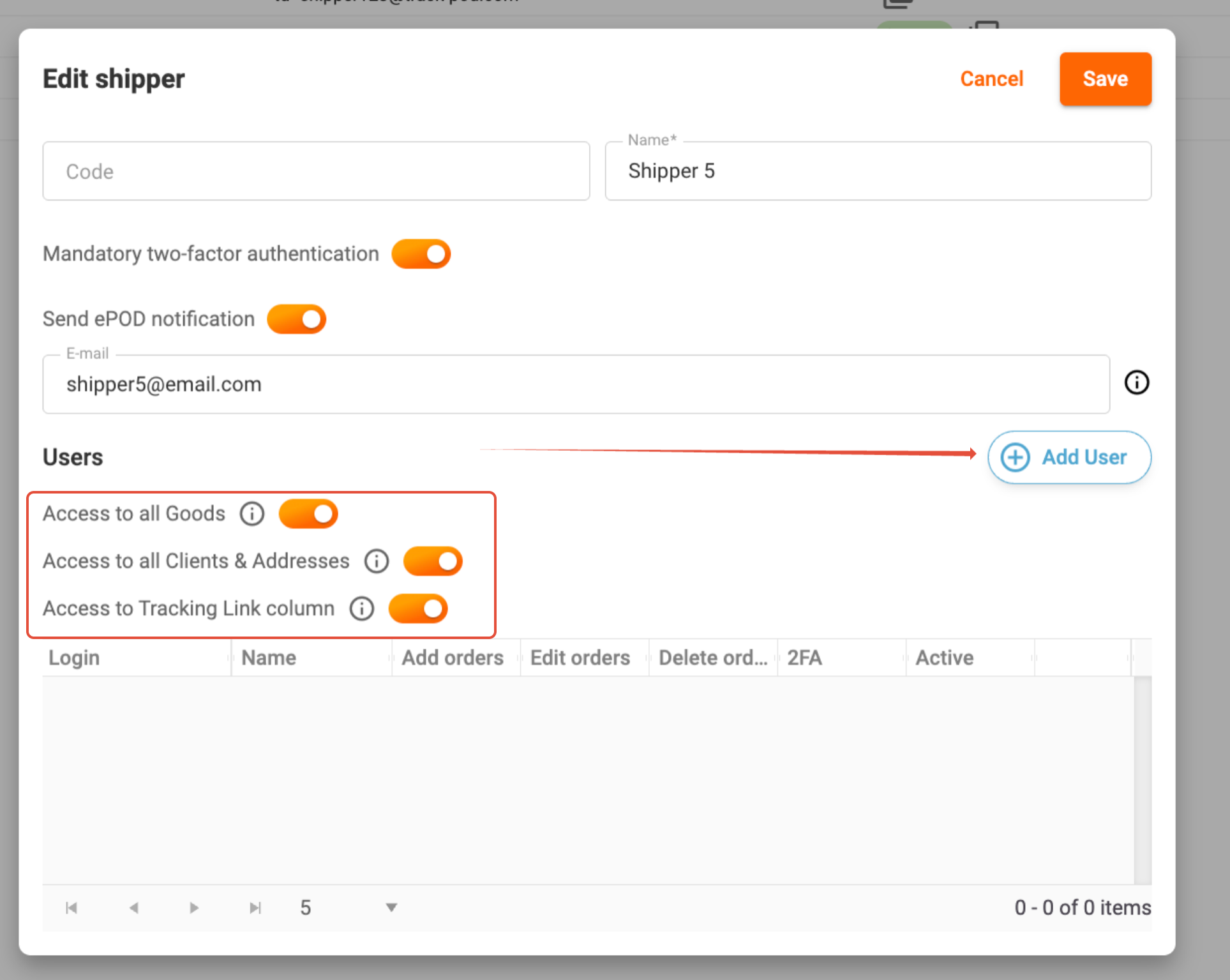
Task: Click the Add User button
Action: point(1069,457)
